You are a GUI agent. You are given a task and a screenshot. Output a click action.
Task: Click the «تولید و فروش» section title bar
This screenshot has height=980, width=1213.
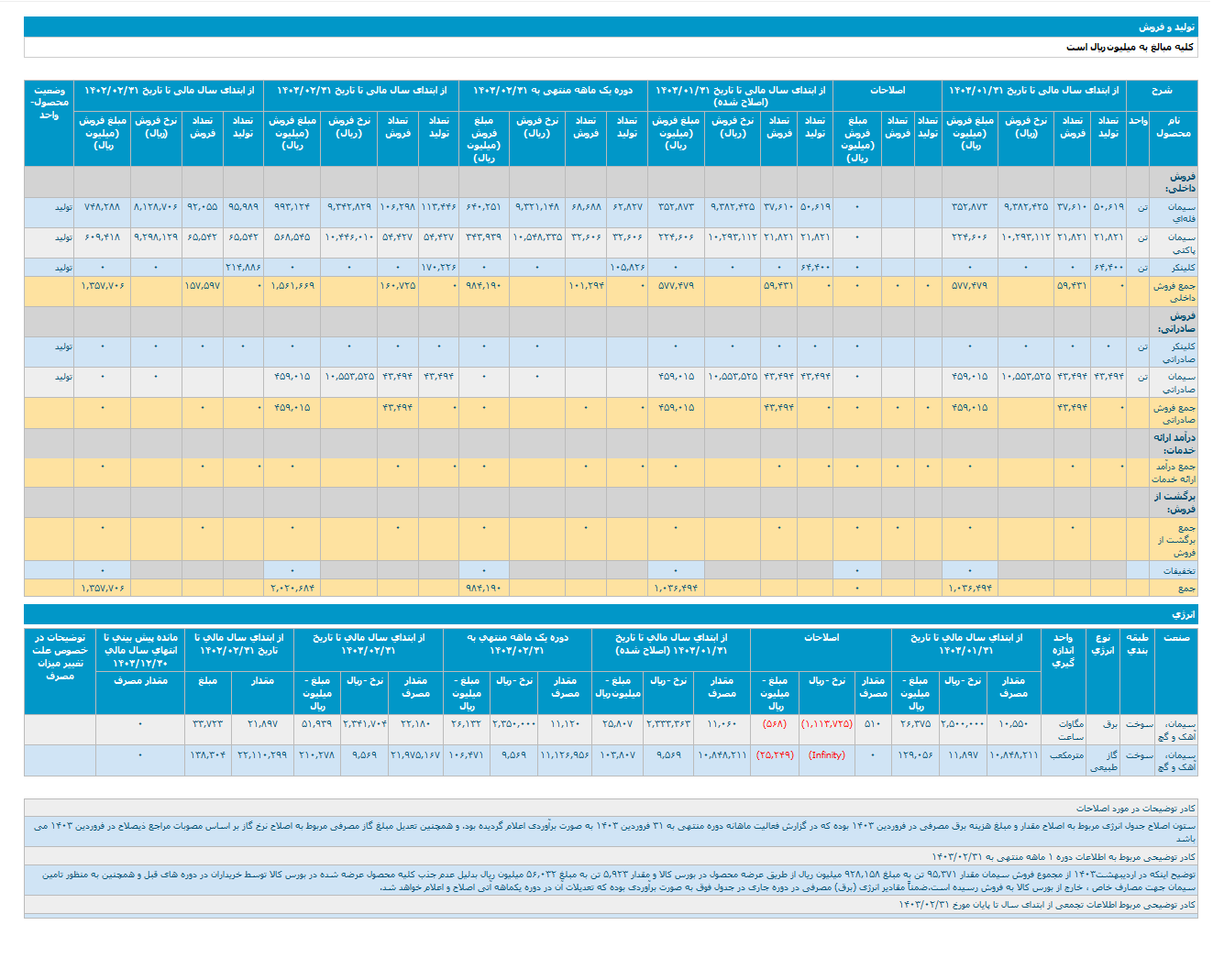(1166, 28)
